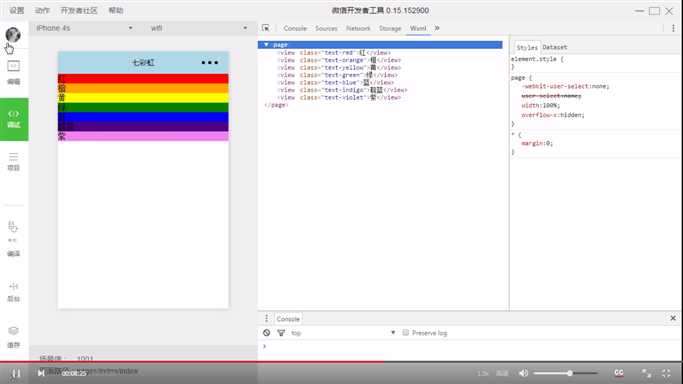Activate the element inspector picker in devtools
This screenshot has width=683, height=384.
pos(265,28)
